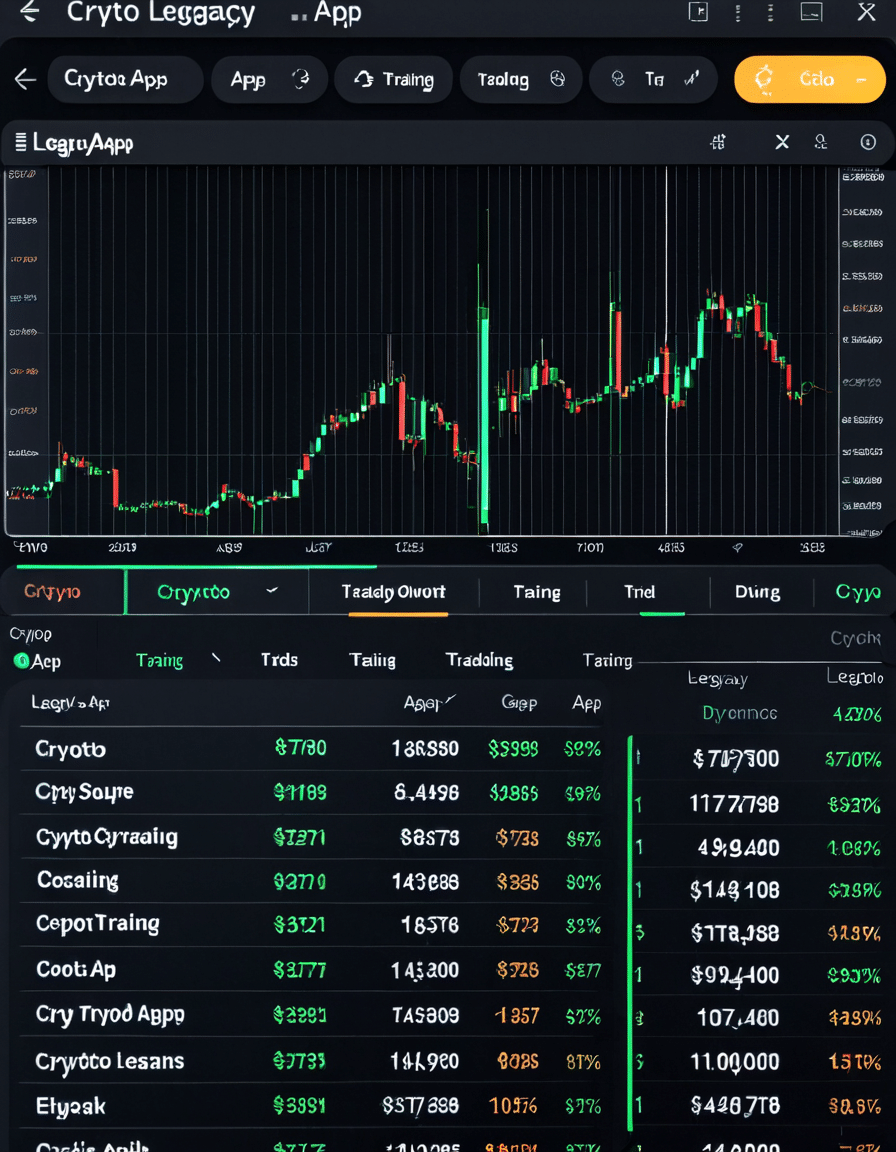Image resolution: width=896 pixels, height=1152 pixels.
Task: Click the minus icon on the orange button
Action: 861,79
